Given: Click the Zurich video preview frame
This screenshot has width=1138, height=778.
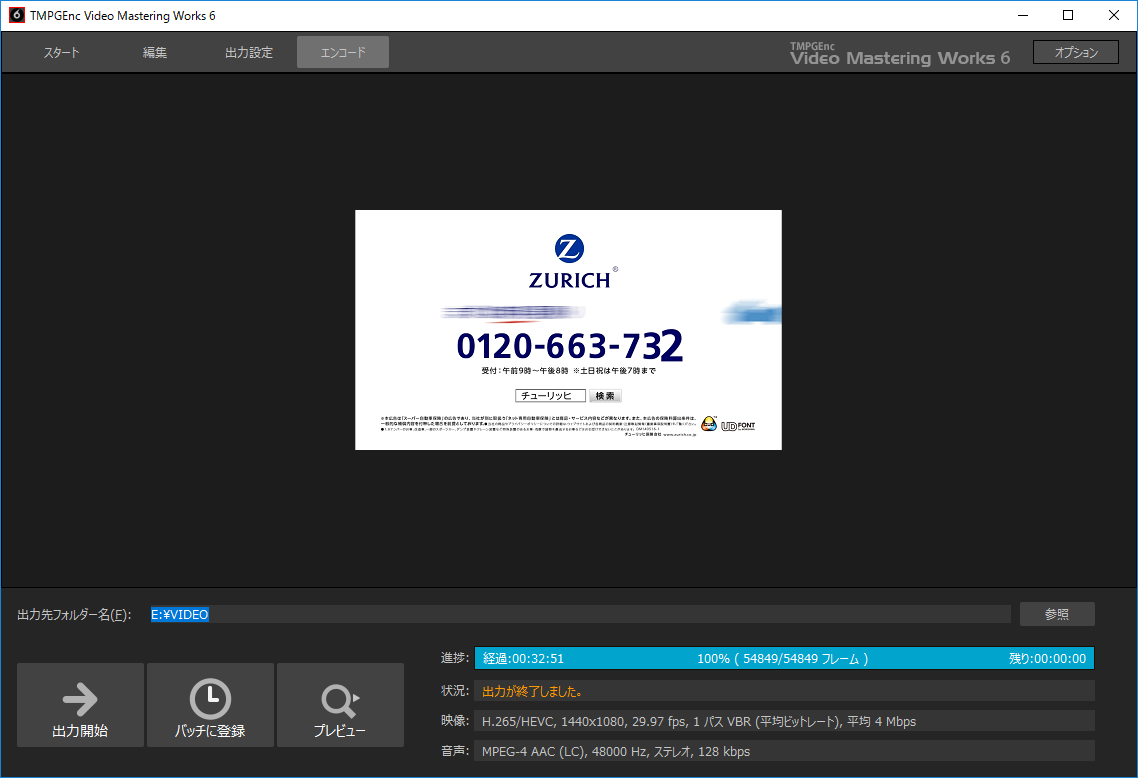Looking at the screenshot, I should coord(568,330).
